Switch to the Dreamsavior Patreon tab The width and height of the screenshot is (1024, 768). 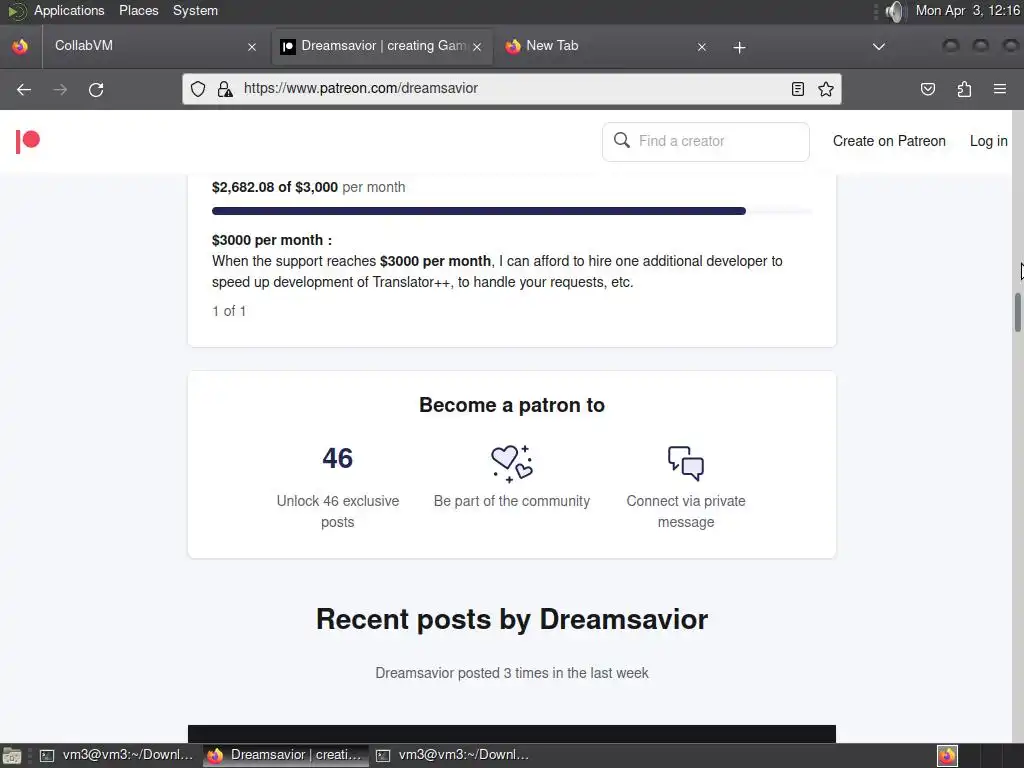point(382,46)
